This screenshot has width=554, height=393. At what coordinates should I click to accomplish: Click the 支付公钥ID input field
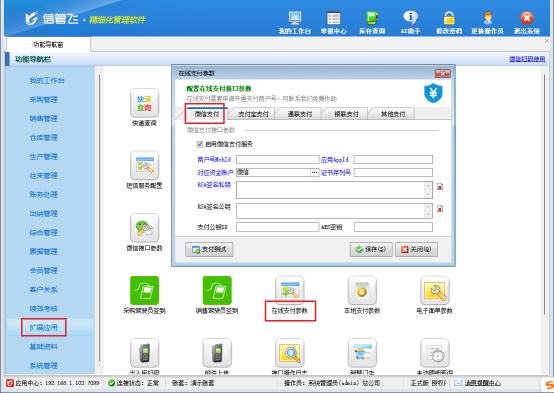(278, 227)
